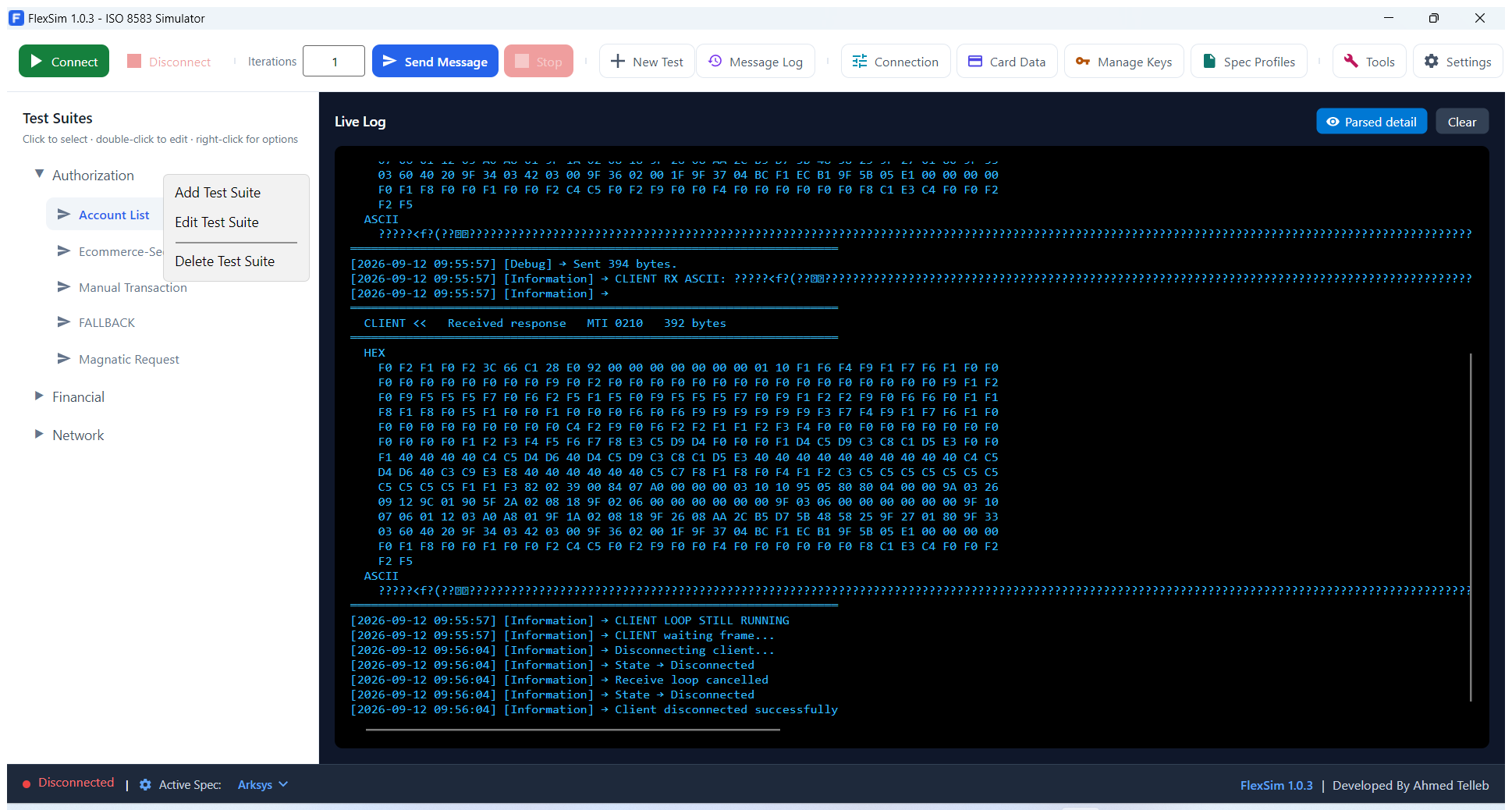The image size is (1512, 810).
Task: Click the Send Message button
Action: tap(435, 61)
